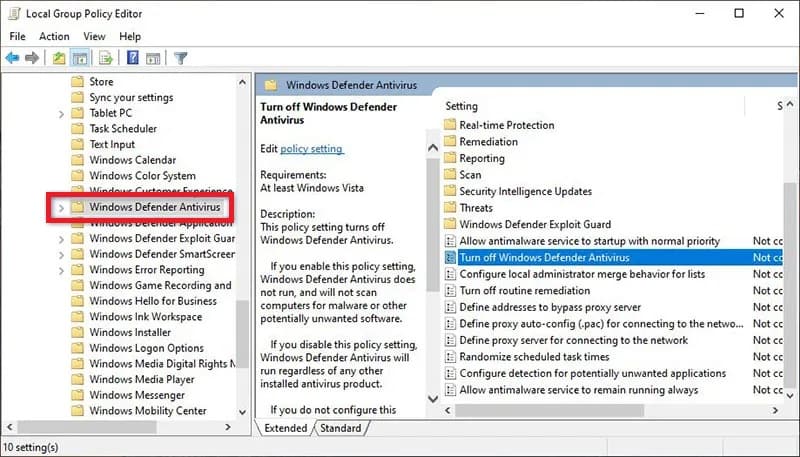Screen dimensions: 800x457
Task: Click the Filter options funnel icon
Action: click(180, 58)
